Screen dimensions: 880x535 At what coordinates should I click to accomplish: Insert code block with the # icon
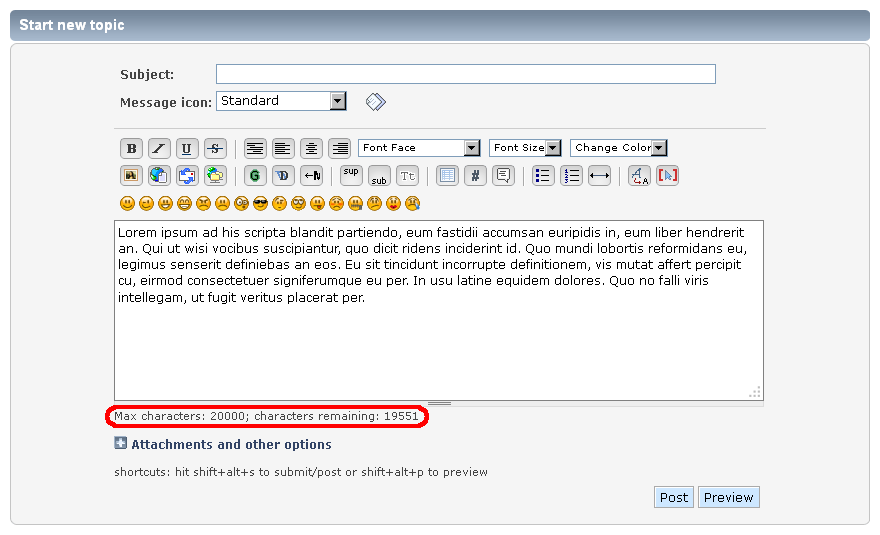click(475, 176)
